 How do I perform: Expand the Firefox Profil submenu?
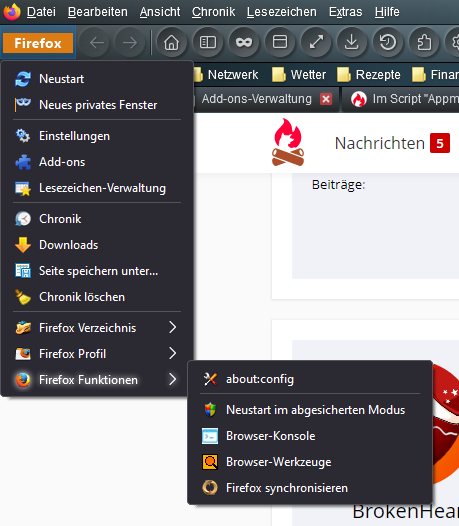click(x=97, y=354)
